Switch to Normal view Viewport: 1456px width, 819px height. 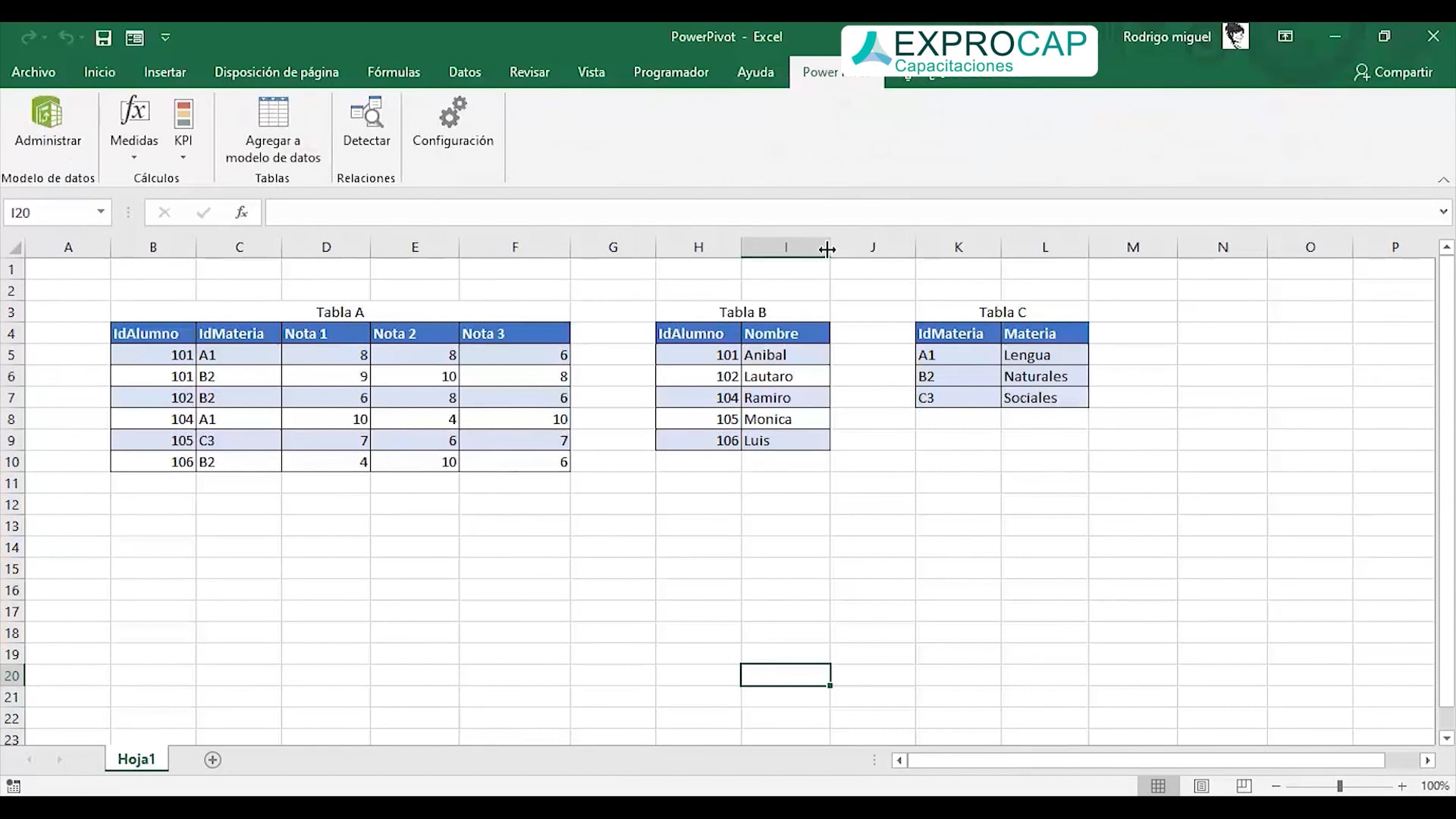[1158, 786]
